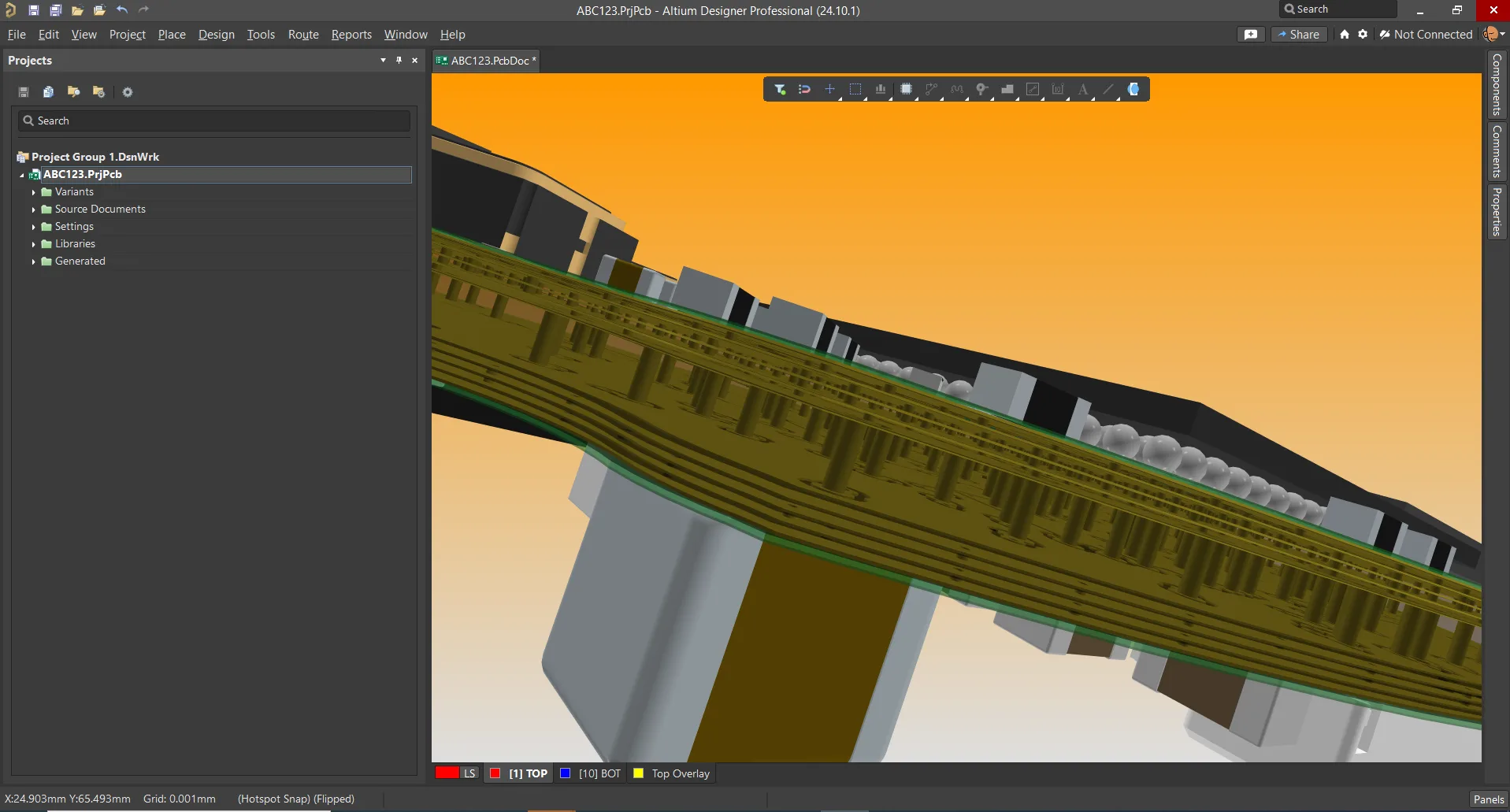Pick the Align objects bar-chart icon
Screen dimensions: 1510x812
pos(881,89)
